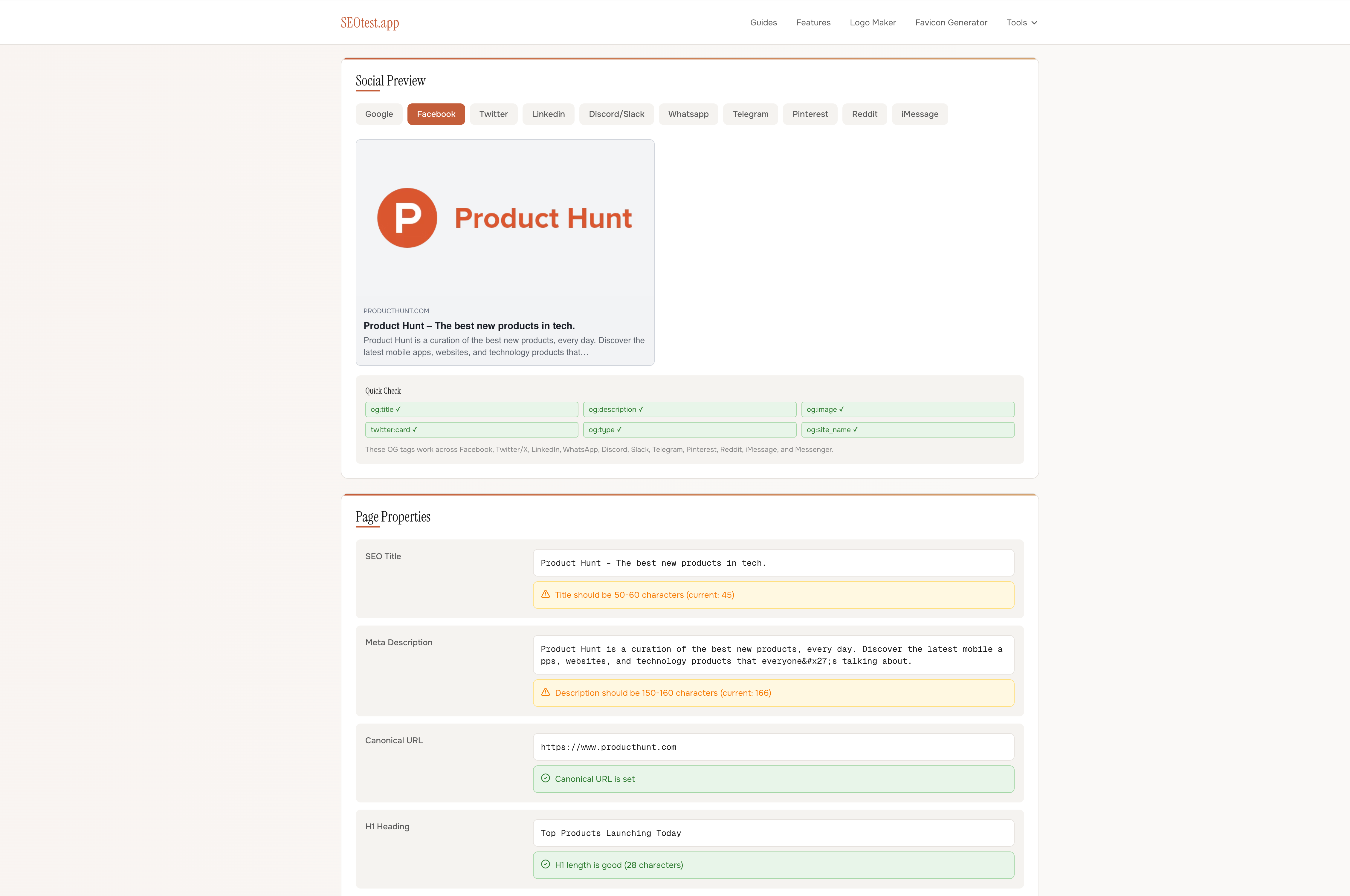Click the SEO Title input field
Screen dimensions: 1350x896
pyautogui.click(x=773, y=563)
